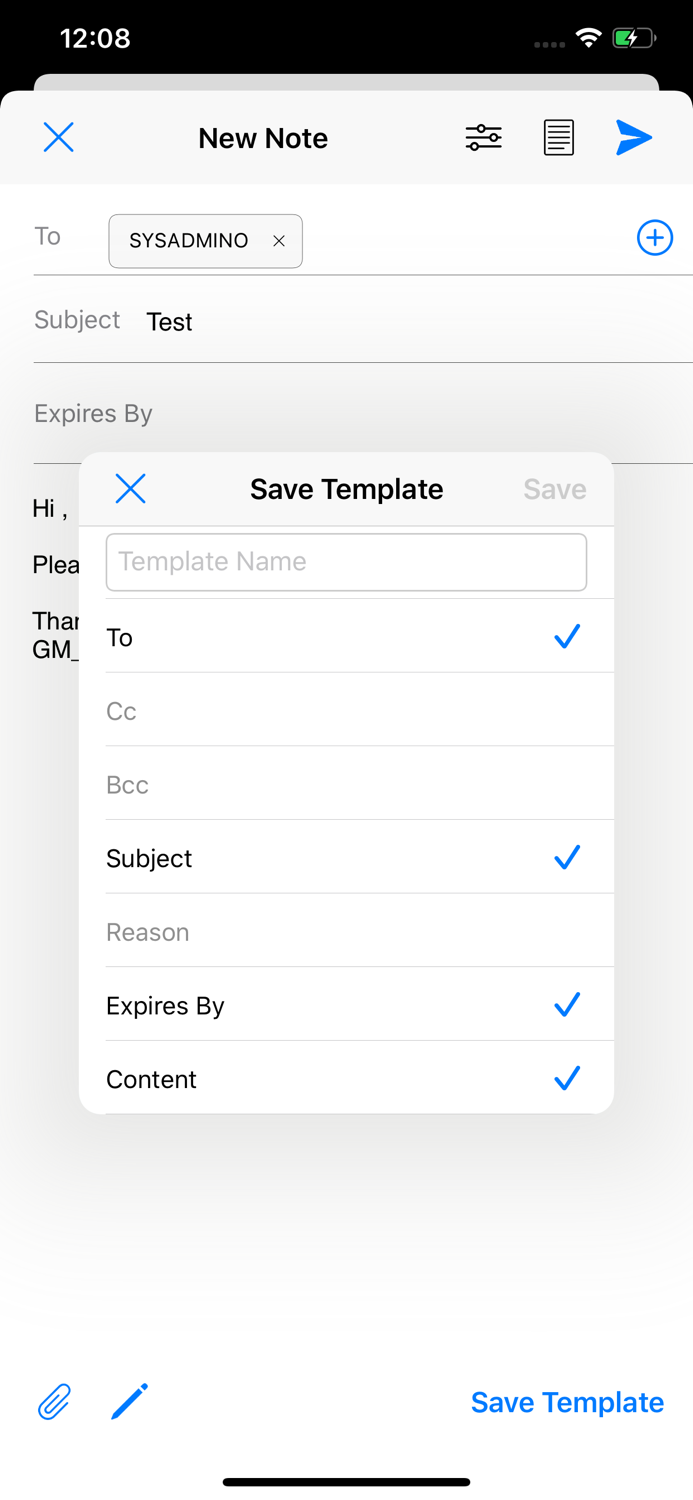The height and width of the screenshot is (1500, 693).
Task: Remove the SYSADMINO recipient chip
Action: [x=279, y=241]
